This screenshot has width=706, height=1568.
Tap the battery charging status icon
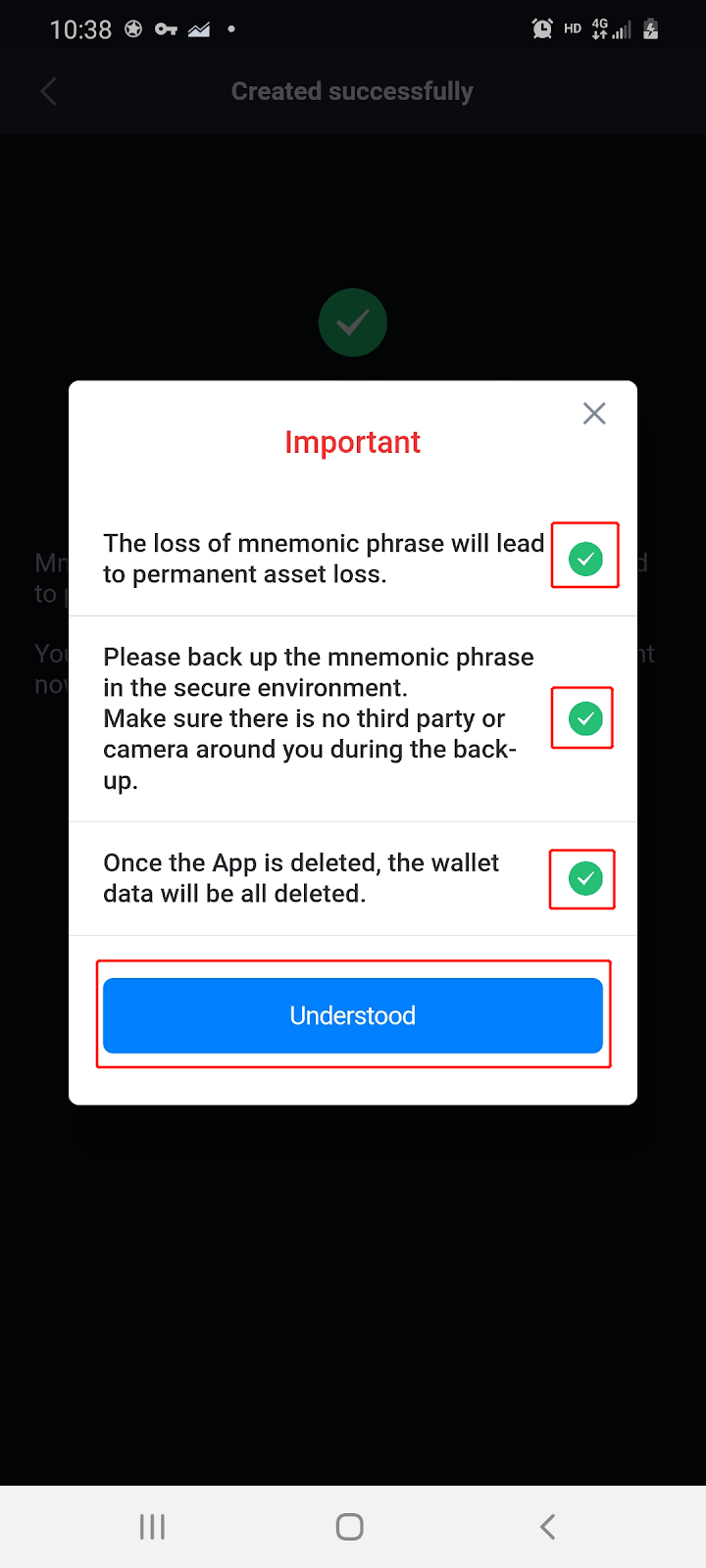pyautogui.click(x=650, y=29)
